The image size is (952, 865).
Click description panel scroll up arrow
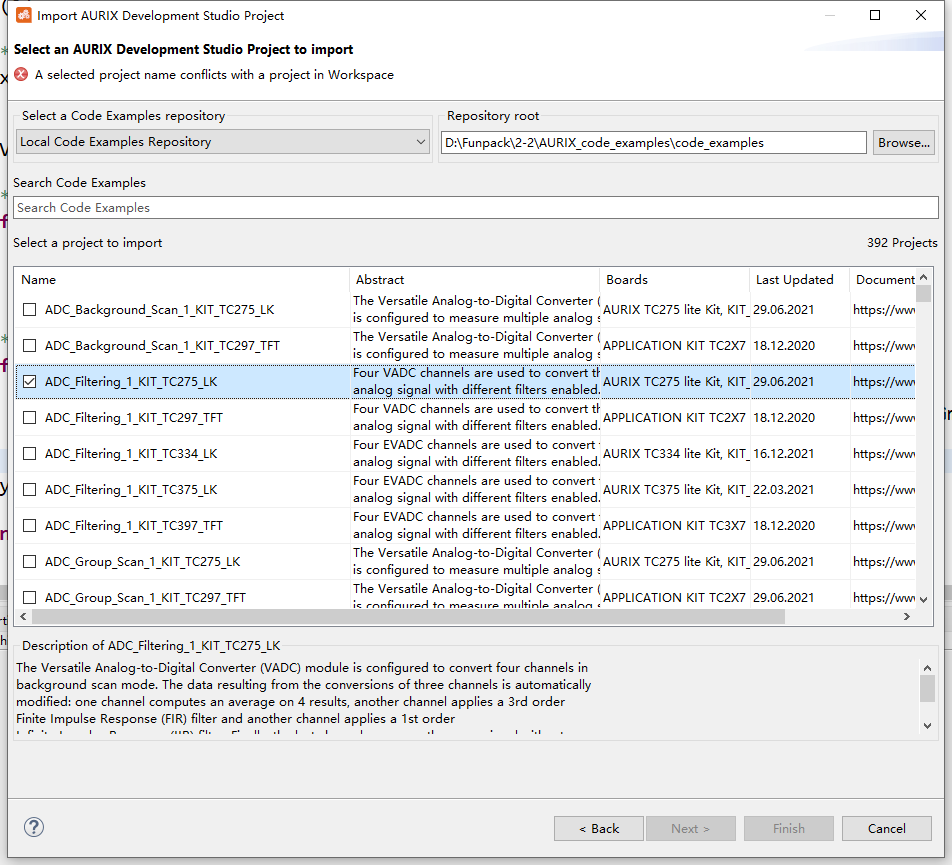pos(927,668)
